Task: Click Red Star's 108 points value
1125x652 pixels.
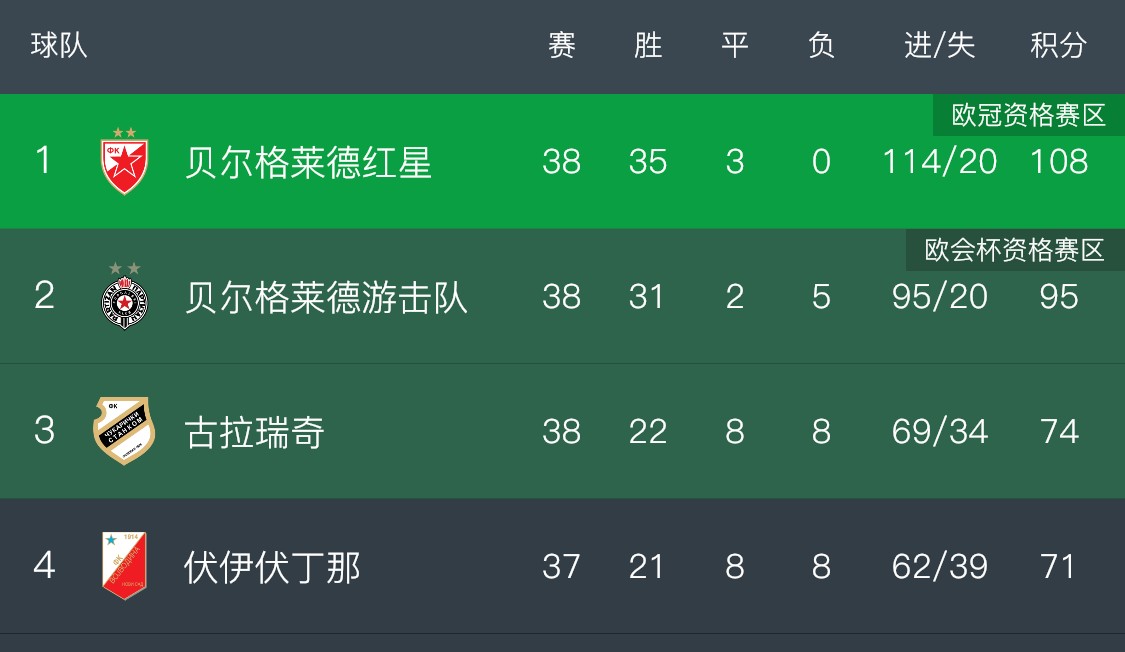Action: click(1058, 162)
